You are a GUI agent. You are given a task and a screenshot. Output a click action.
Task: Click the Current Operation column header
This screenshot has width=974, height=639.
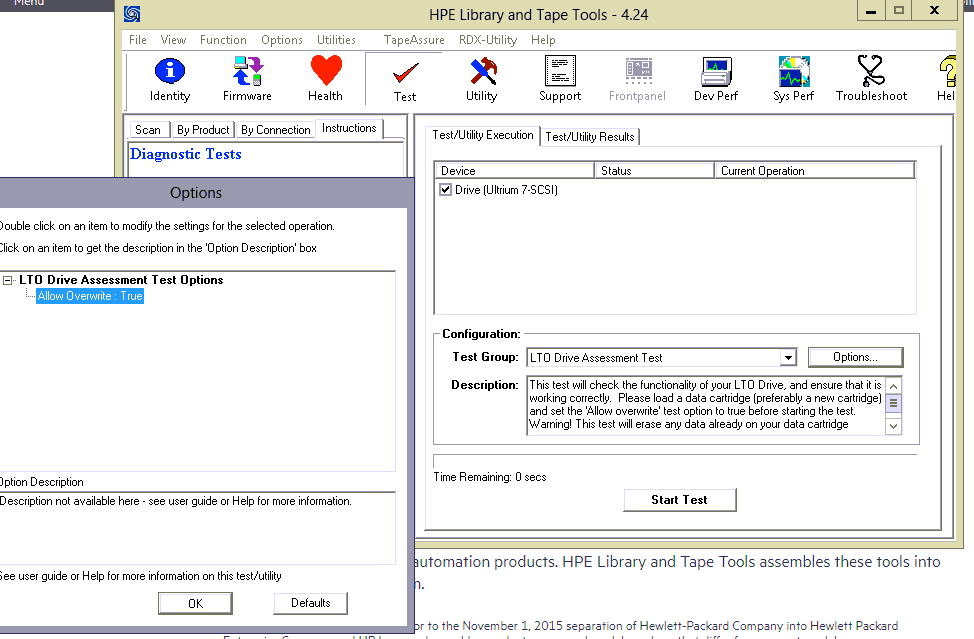coord(815,171)
